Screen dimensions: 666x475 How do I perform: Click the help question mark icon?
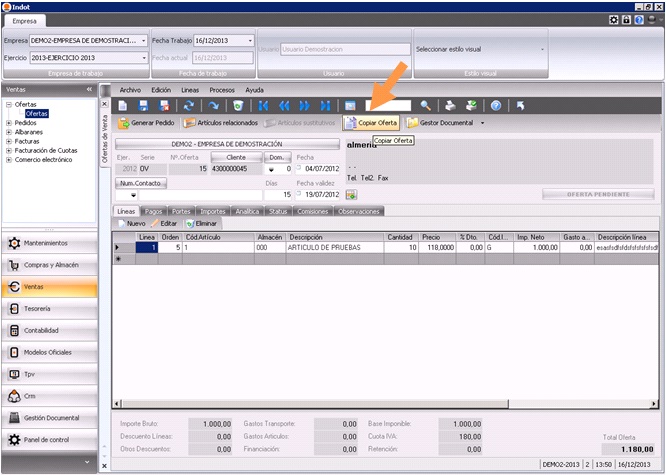495,105
